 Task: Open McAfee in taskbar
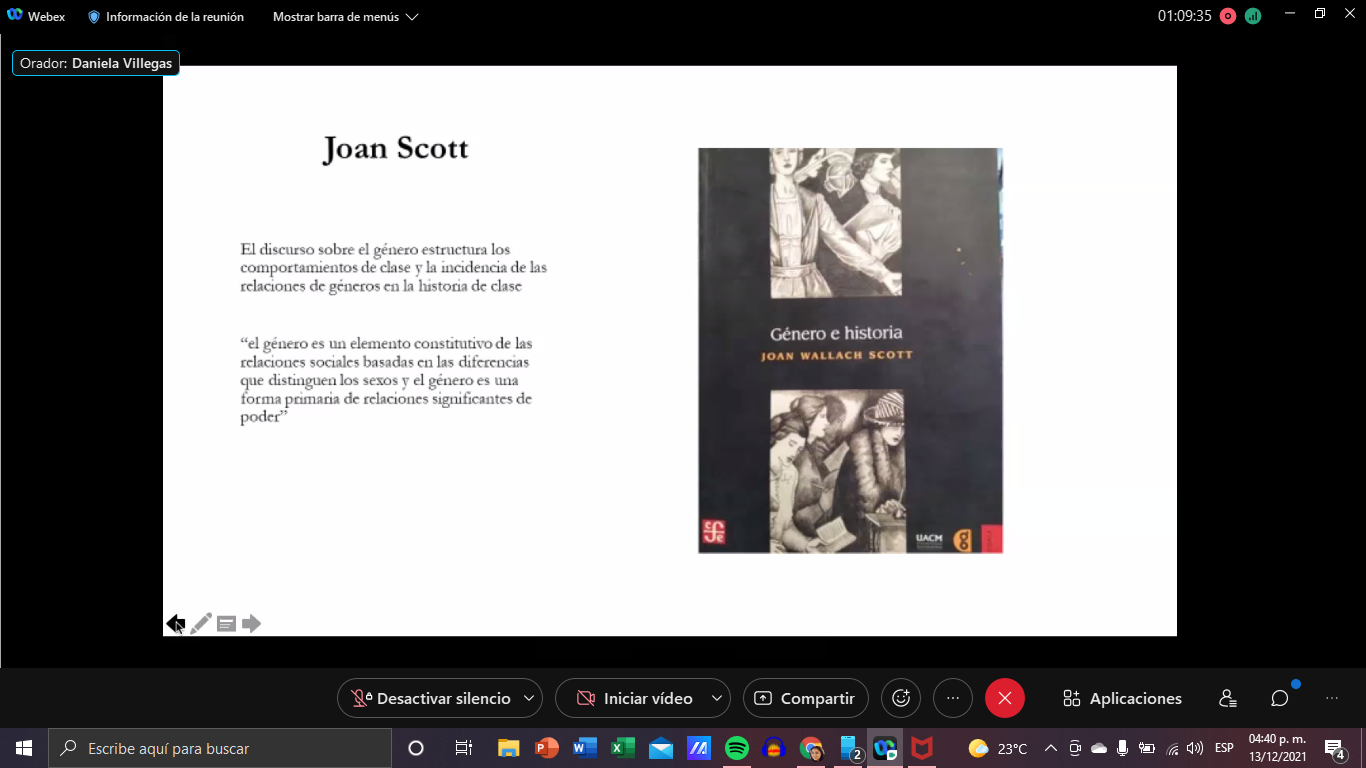(x=922, y=748)
